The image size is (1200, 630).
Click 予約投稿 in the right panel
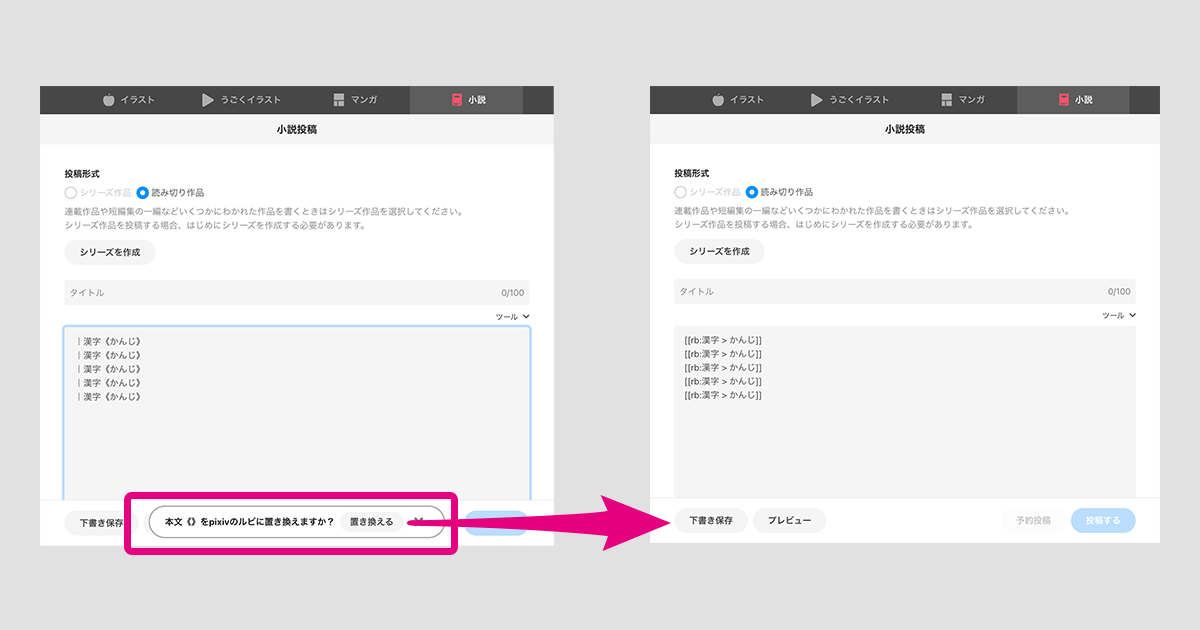point(1033,521)
